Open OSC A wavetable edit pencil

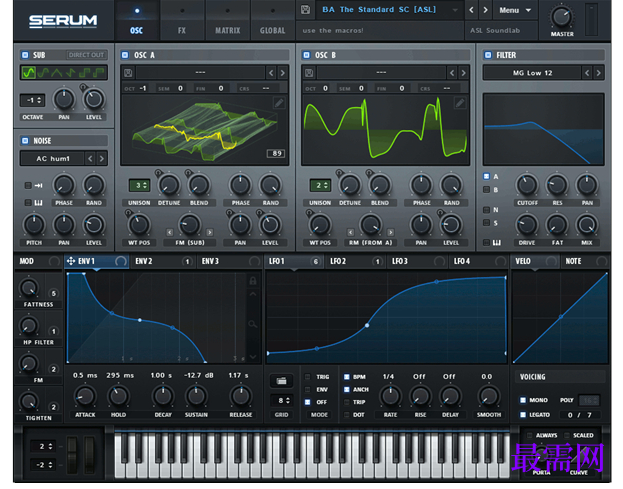[x=279, y=103]
